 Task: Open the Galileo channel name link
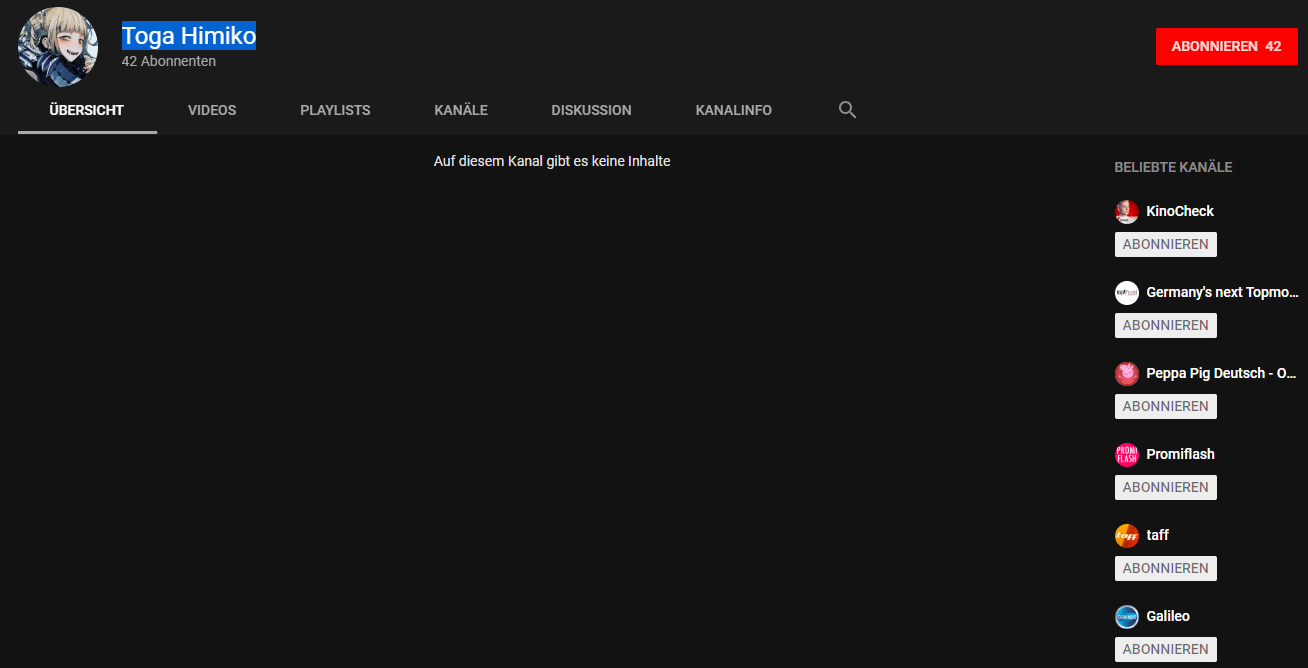(x=1168, y=616)
